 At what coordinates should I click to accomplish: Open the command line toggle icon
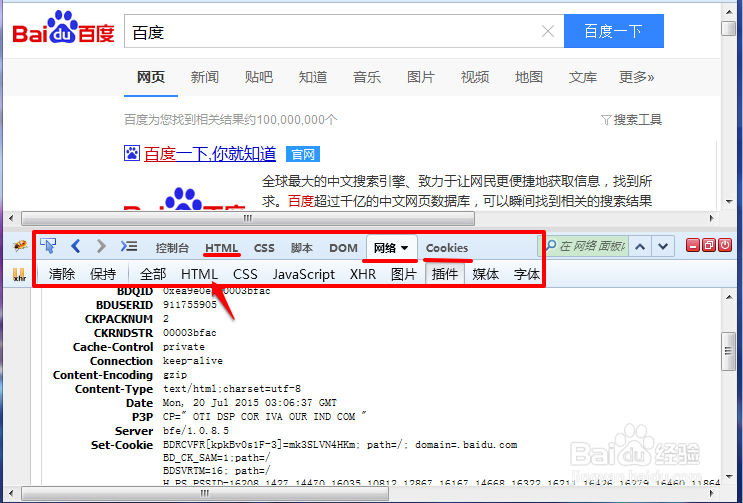129,246
